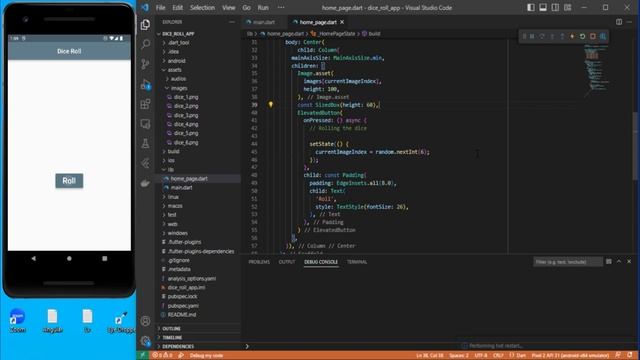Viewport: 640px width, 360px height.
Task: Toggle Secondary Side Bar layout
Action: [555, 8]
